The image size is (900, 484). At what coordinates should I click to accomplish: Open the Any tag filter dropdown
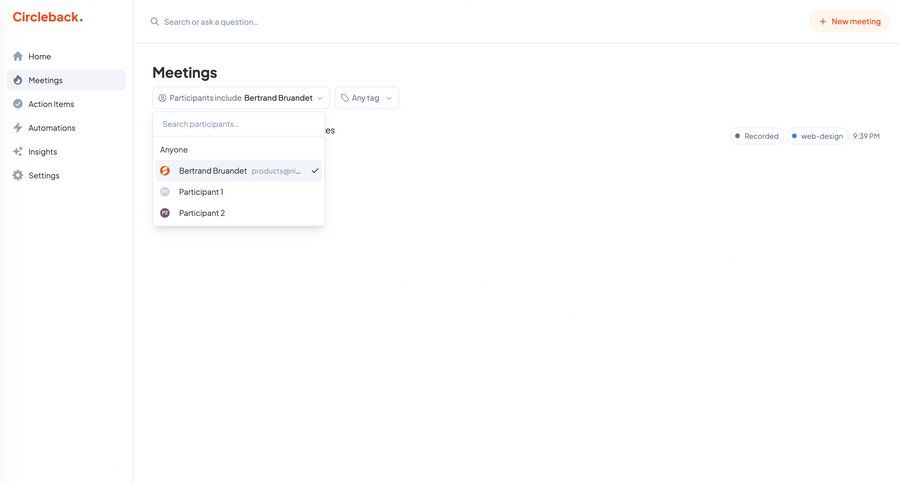click(366, 98)
